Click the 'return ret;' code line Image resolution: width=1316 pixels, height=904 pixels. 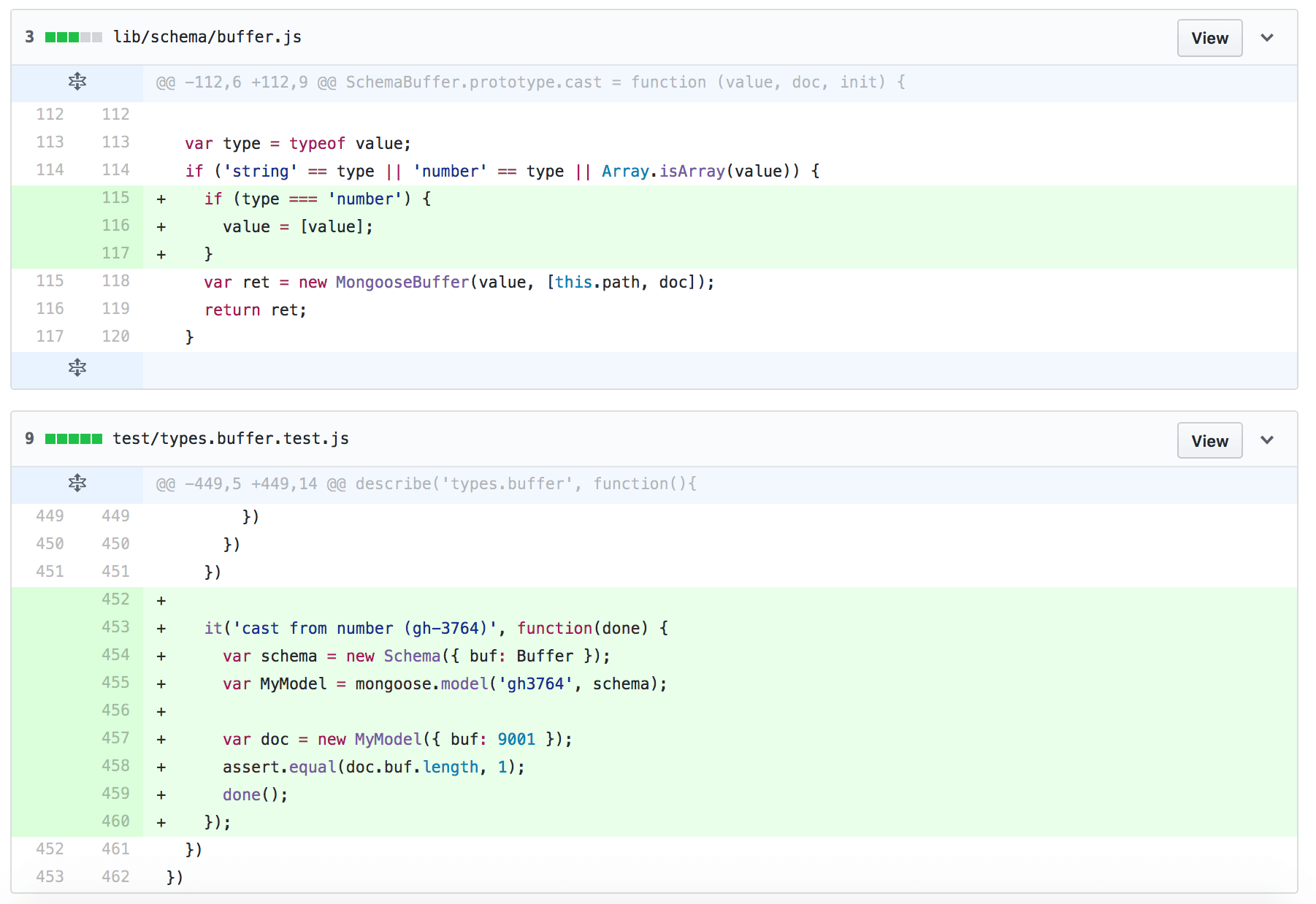255,310
